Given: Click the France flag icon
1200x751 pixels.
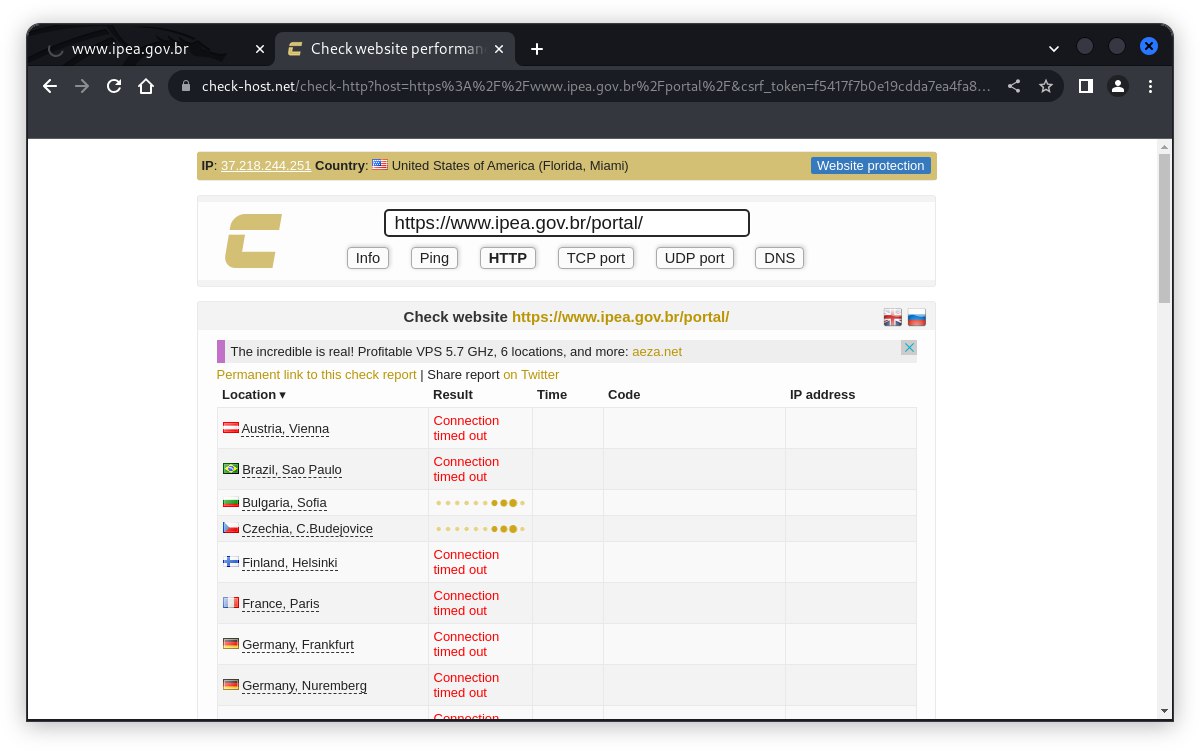Looking at the screenshot, I should pos(231,603).
